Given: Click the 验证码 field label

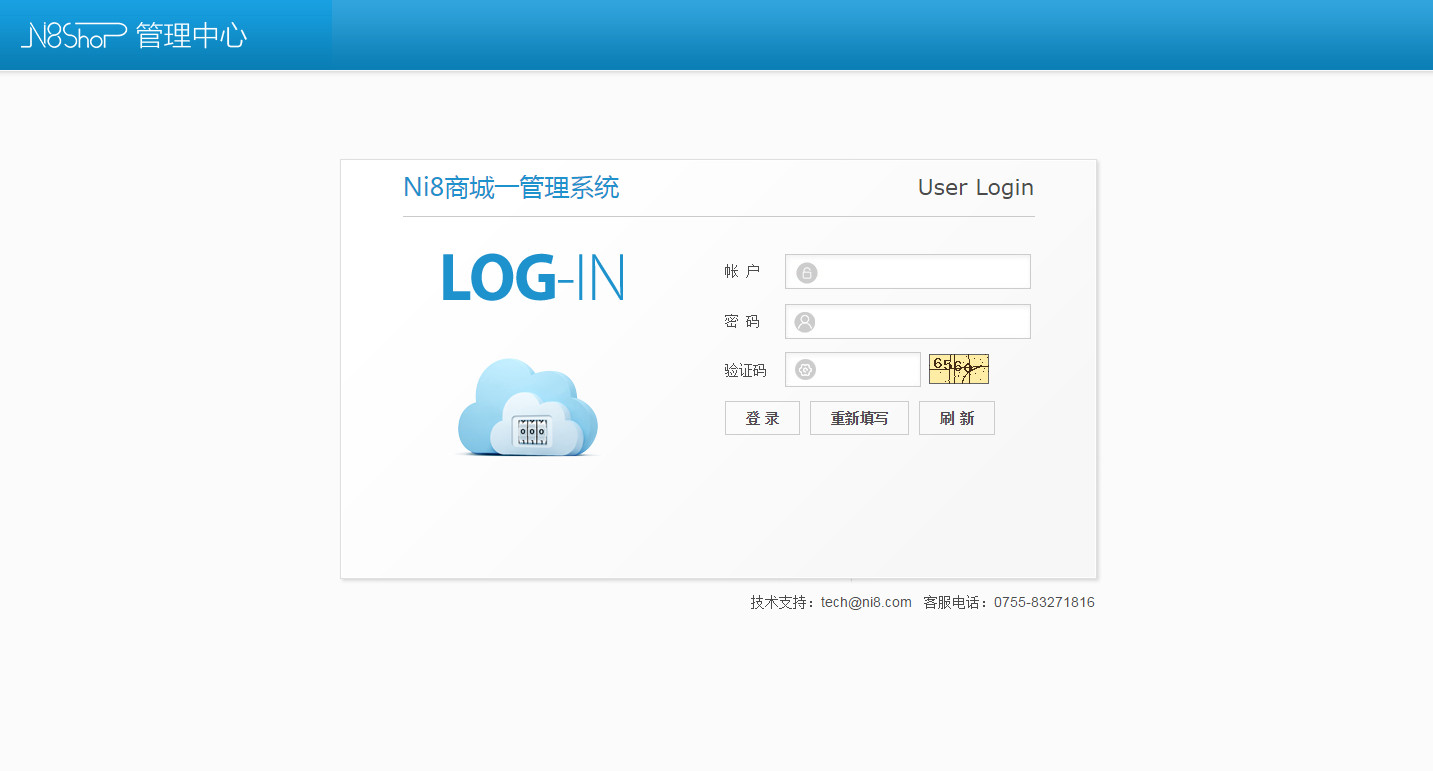Looking at the screenshot, I should 745,370.
